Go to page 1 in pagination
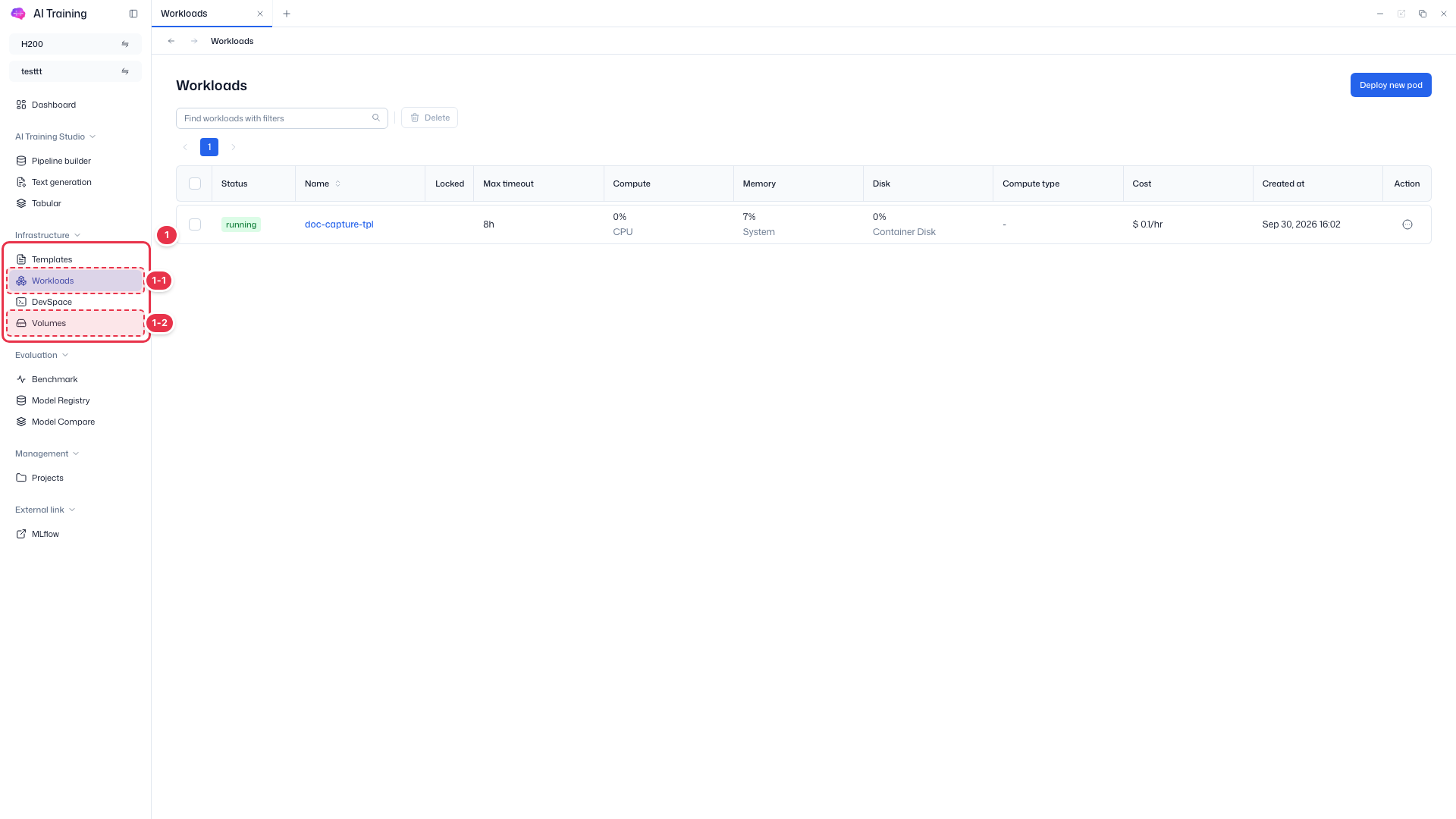This screenshot has width=1456, height=819. coord(209,147)
